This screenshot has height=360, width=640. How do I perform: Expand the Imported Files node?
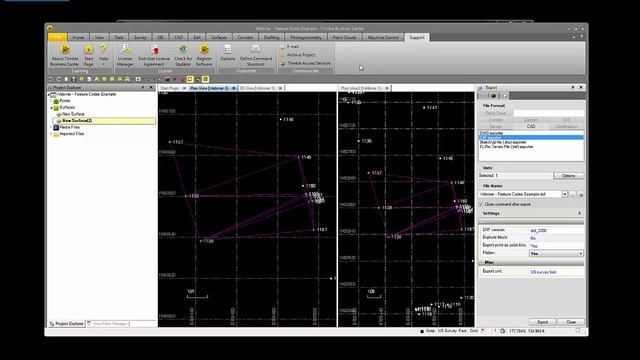click(51, 134)
